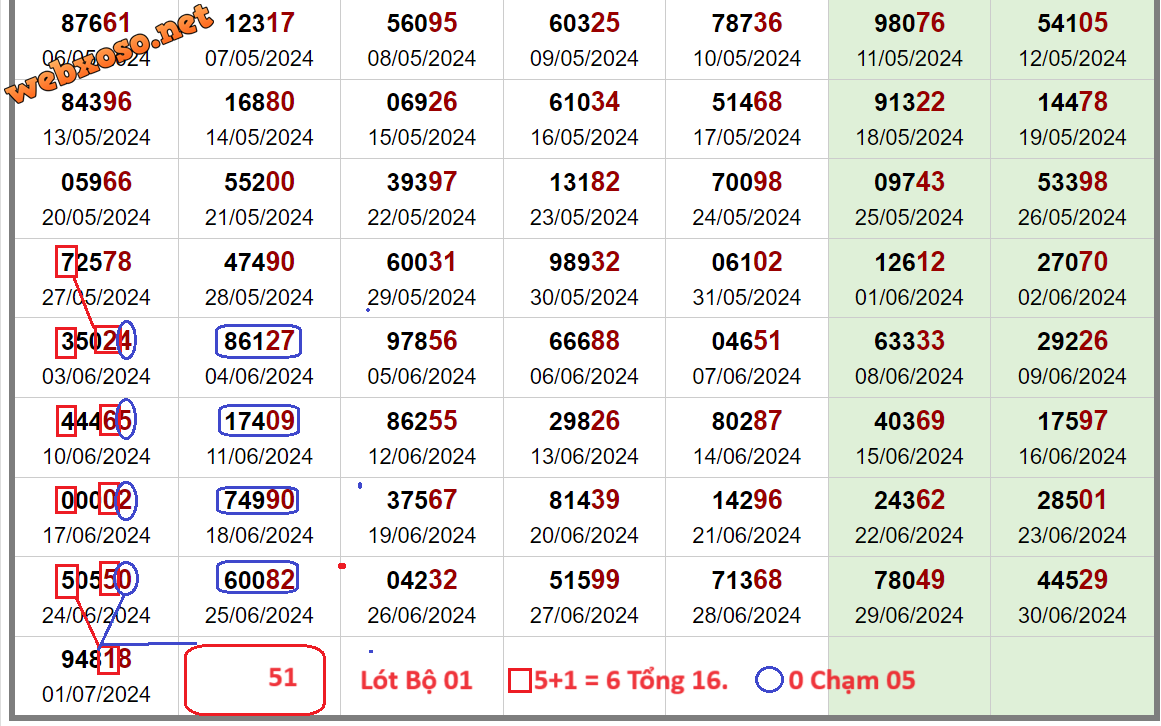Select the number 29226
This screenshot has height=726, width=1161.
(1072, 341)
